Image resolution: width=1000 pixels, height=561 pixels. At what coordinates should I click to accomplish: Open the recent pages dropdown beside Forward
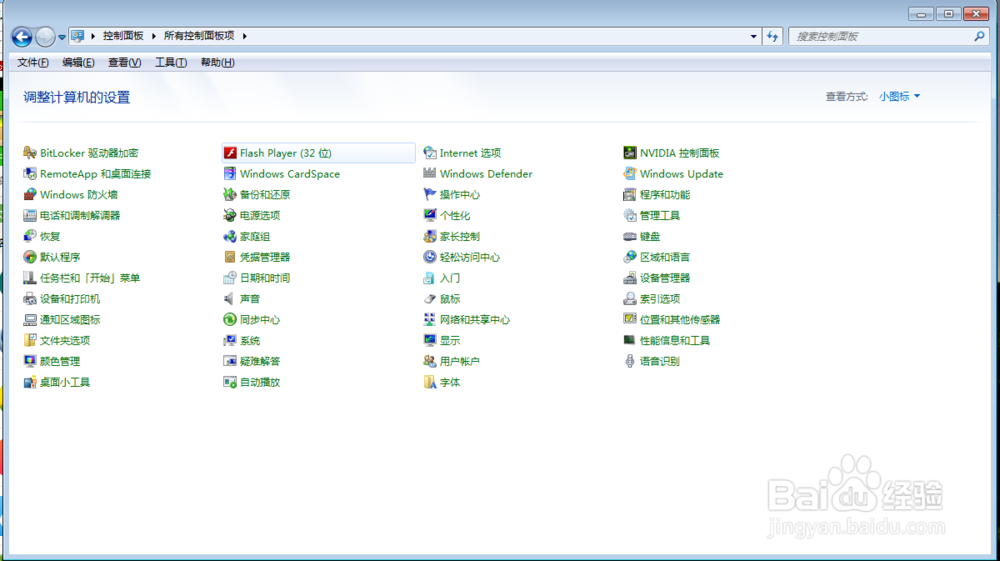[62, 37]
